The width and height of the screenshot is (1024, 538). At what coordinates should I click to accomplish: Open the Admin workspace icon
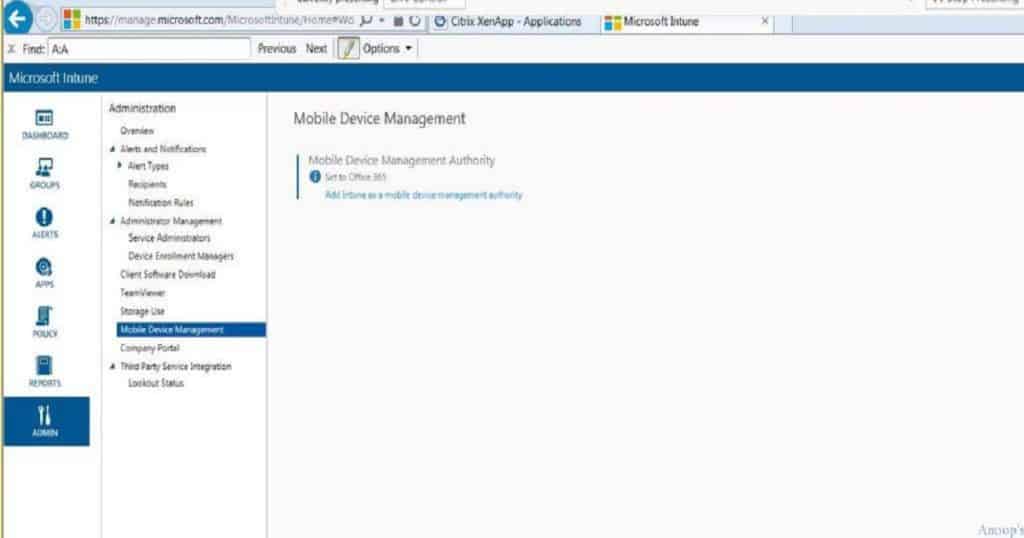46,421
